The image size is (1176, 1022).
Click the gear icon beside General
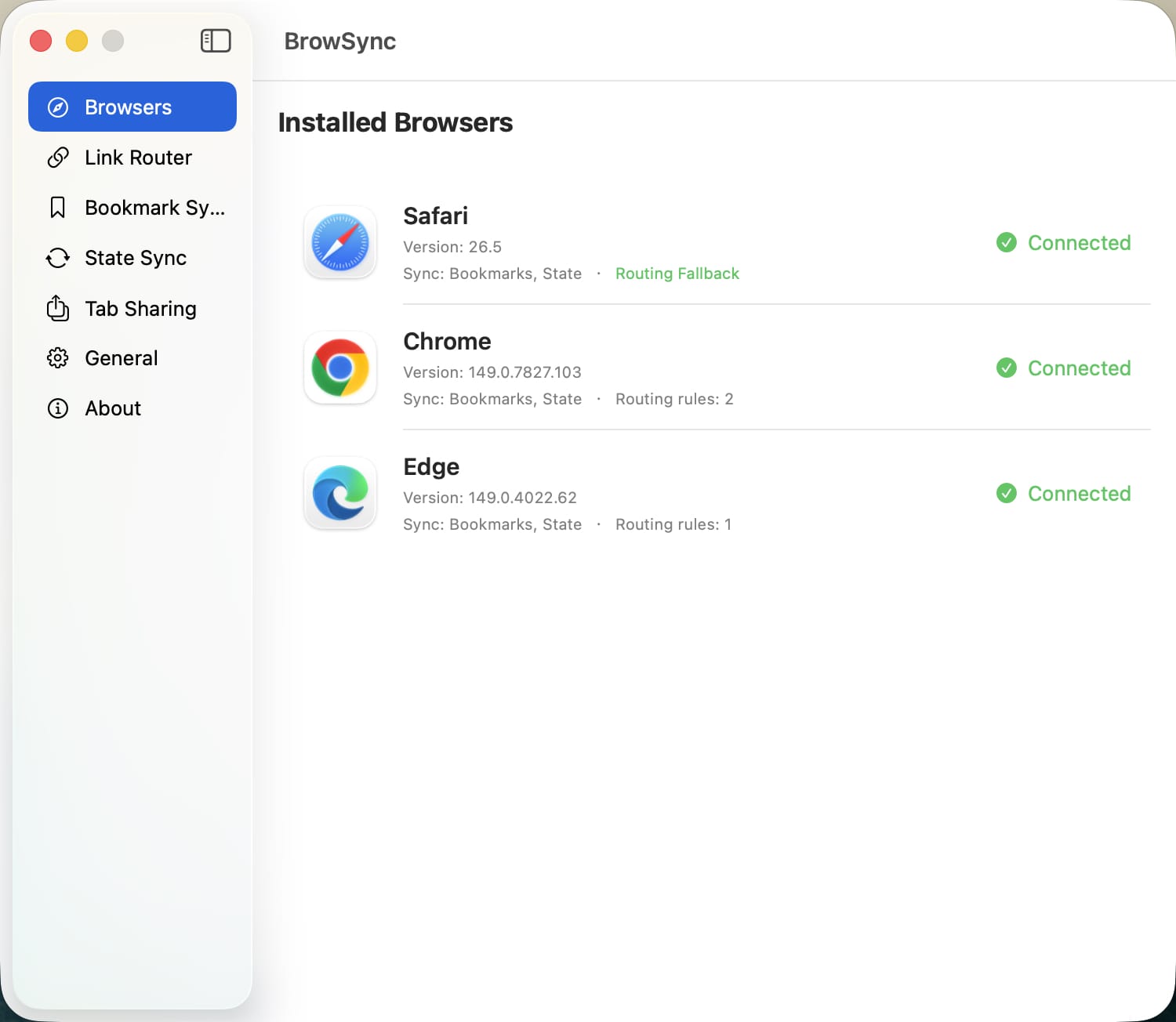[x=58, y=358]
